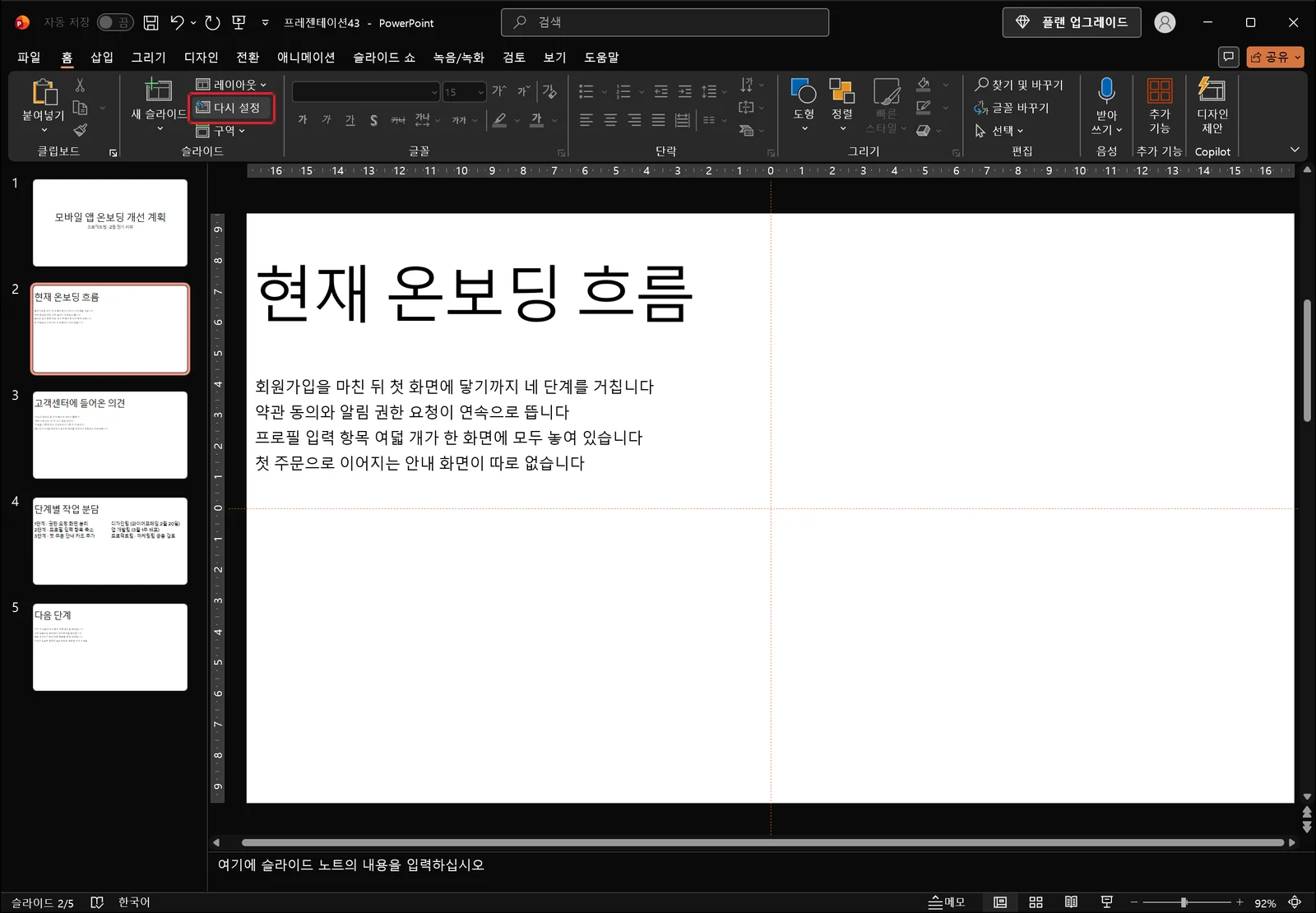Viewport: 1316px width, 913px height.
Task: Click the Paste clipboard icon
Action: click(x=44, y=92)
